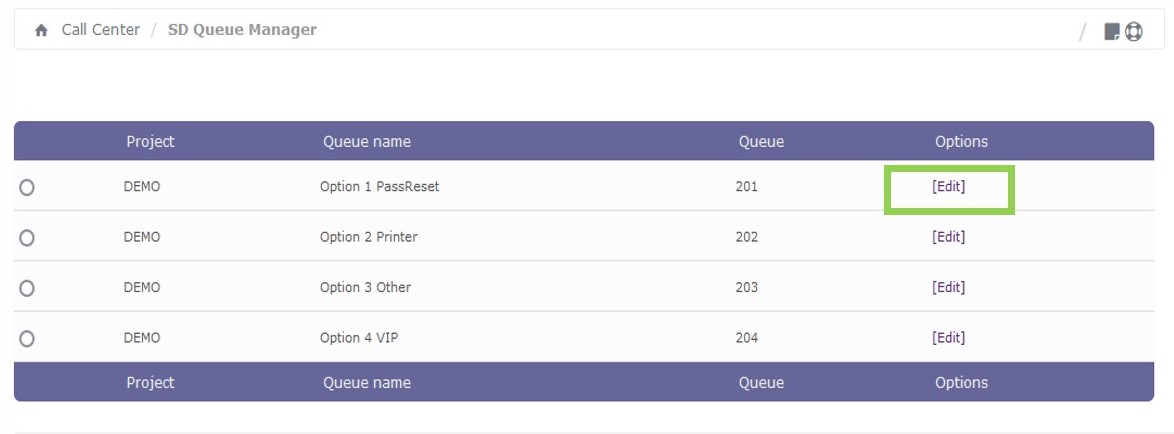Click the top Queue column header
Screen dimensions: 1174x434
761,142
